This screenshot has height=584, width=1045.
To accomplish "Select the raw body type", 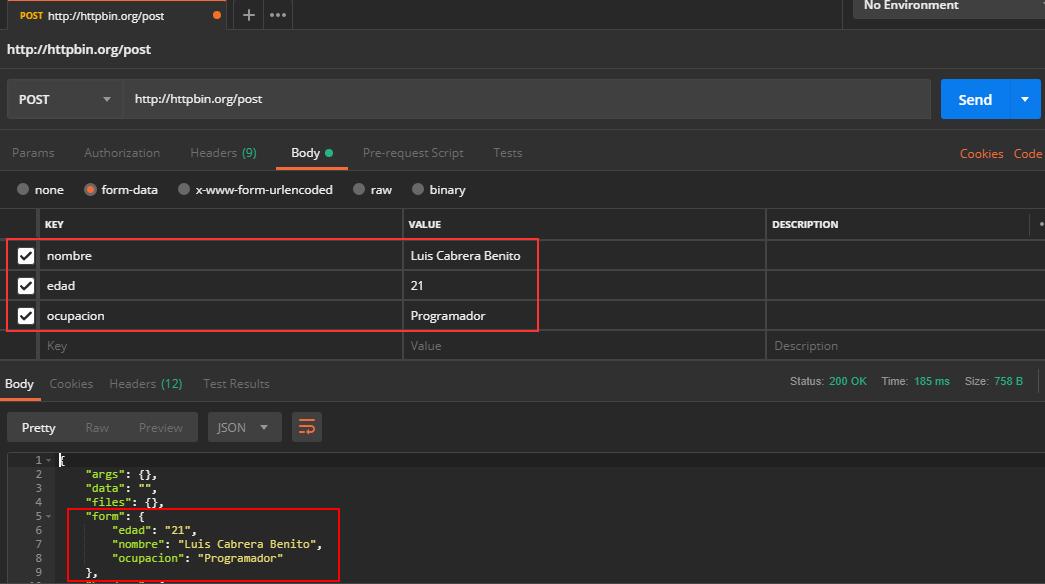I will (359, 189).
